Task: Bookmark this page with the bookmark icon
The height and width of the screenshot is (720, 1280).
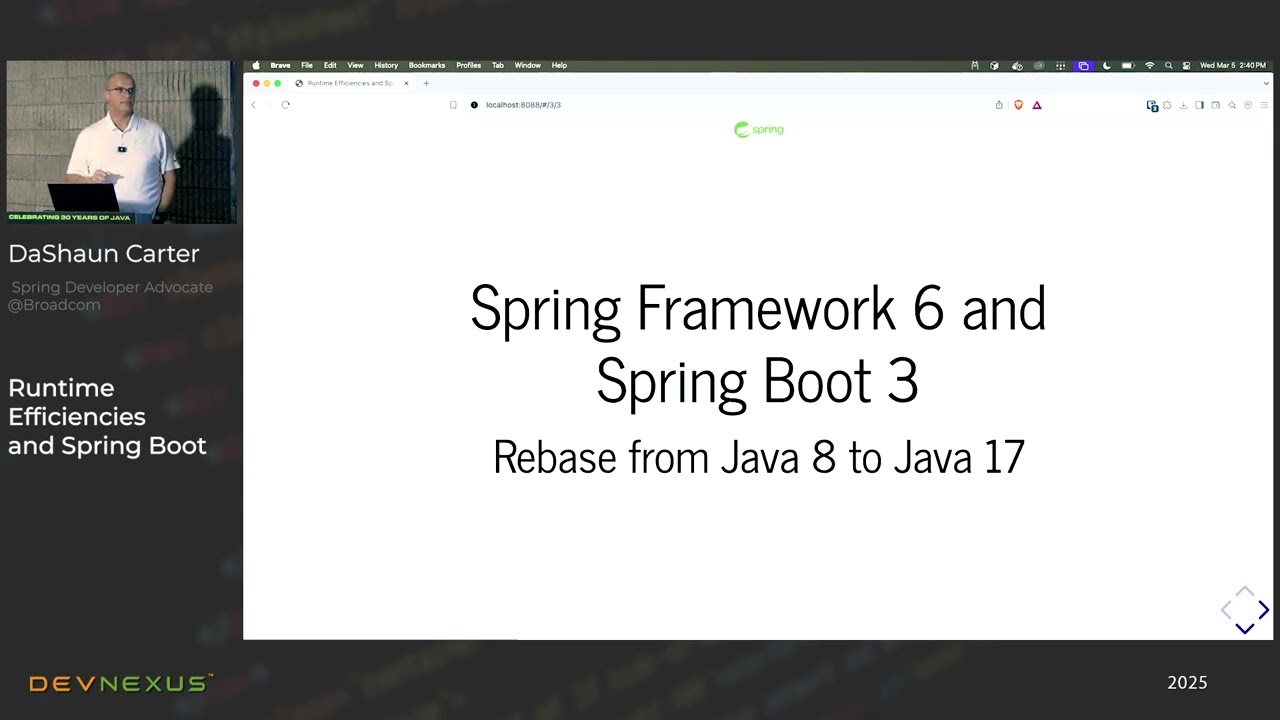Action: [453, 105]
